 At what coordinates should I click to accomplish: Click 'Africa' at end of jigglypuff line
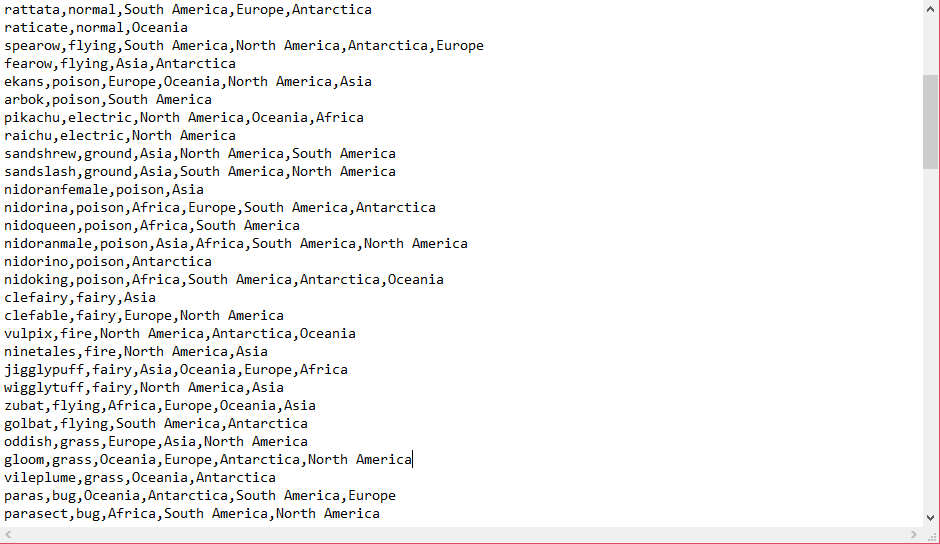324,369
